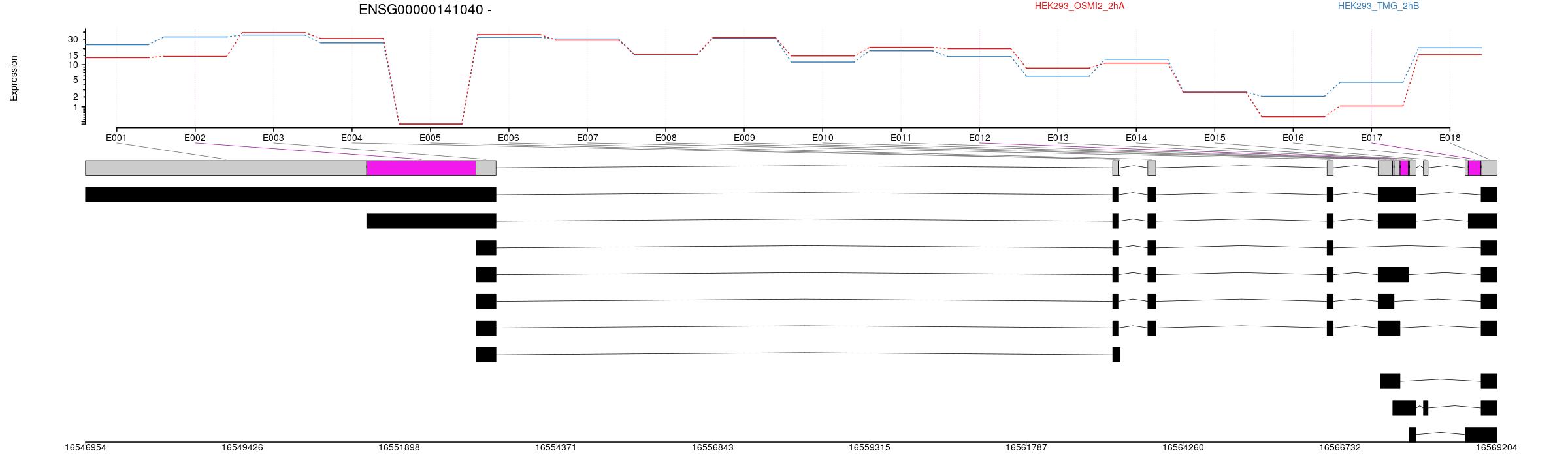The width and height of the screenshot is (1568, 457).
Task: Select the HEK293_TMG_2hB legend label
Action: pos(1379,6)
